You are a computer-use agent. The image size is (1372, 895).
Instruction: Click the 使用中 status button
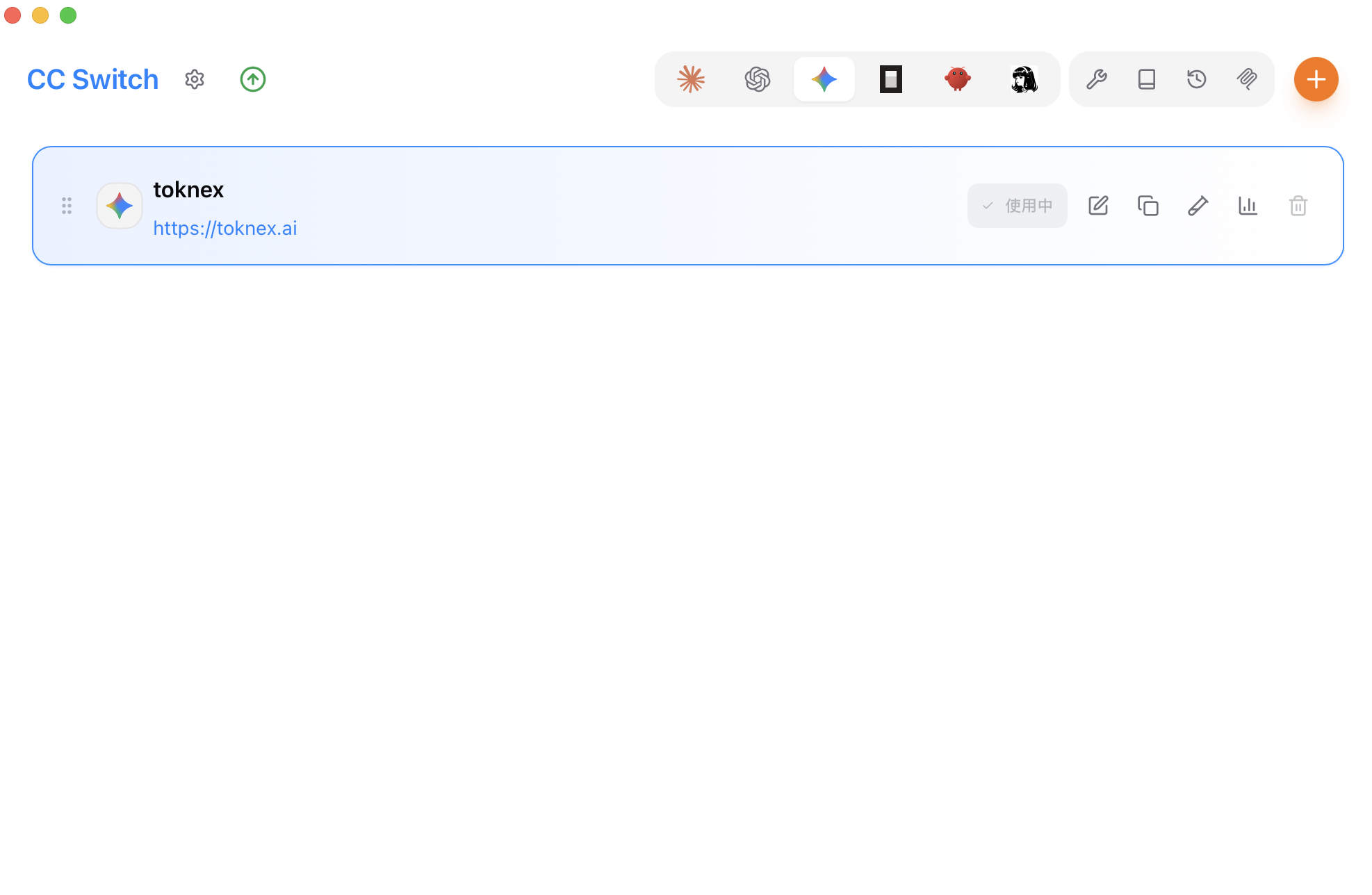(1018, 206)
